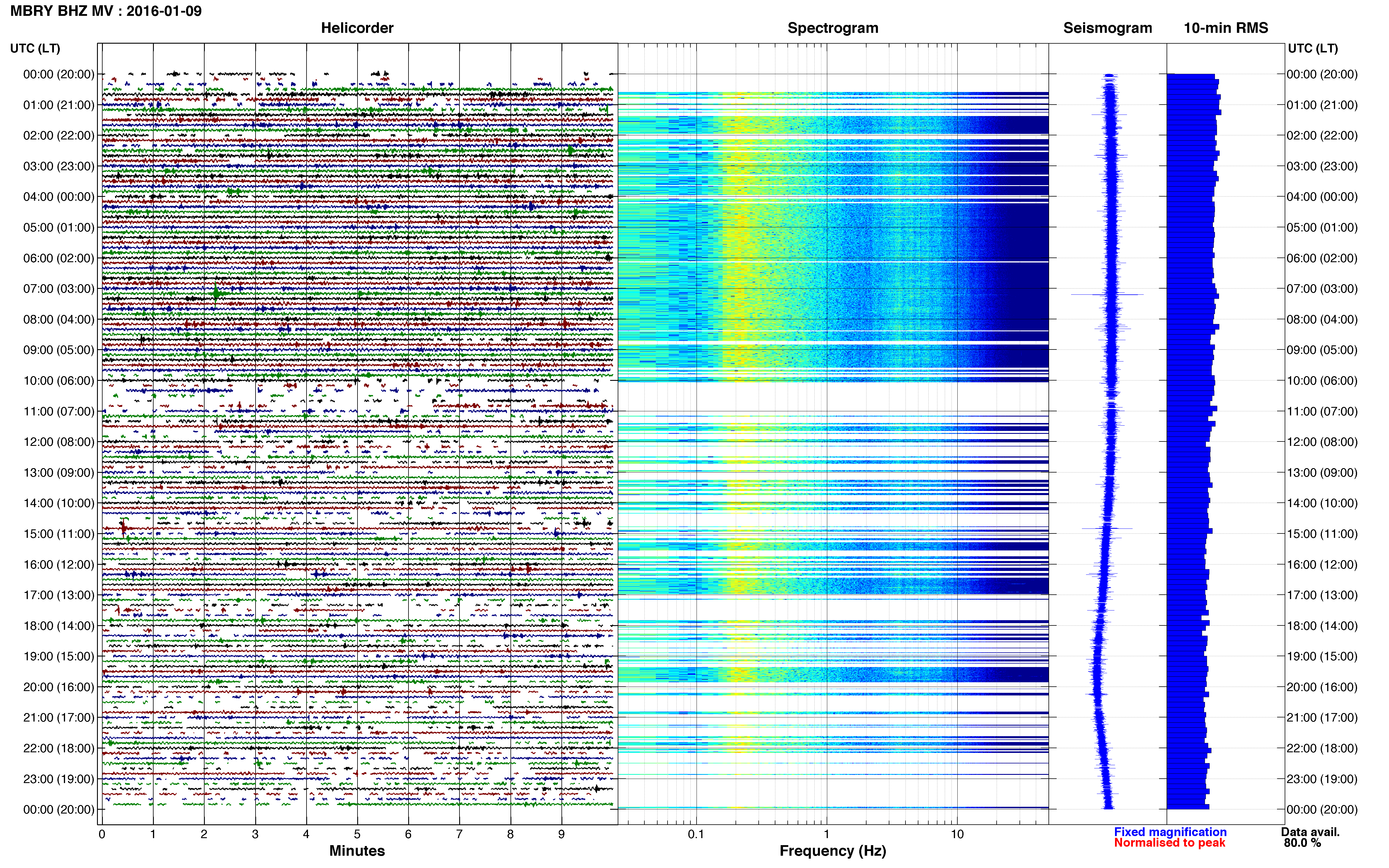Click the left '09:00 (05:00)' time label

[59, 350]
